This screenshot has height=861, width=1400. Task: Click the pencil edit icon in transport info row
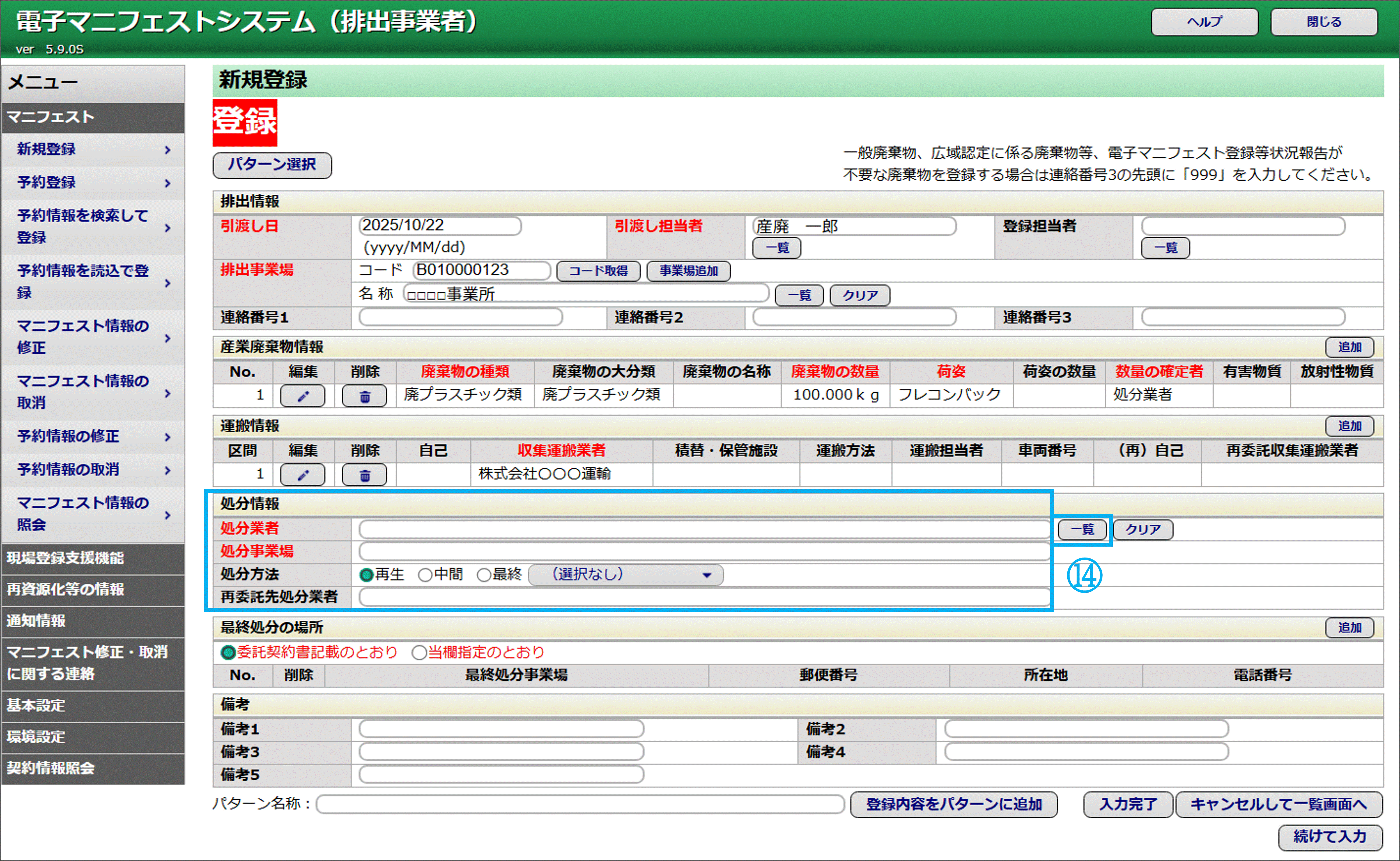point(302,474)
